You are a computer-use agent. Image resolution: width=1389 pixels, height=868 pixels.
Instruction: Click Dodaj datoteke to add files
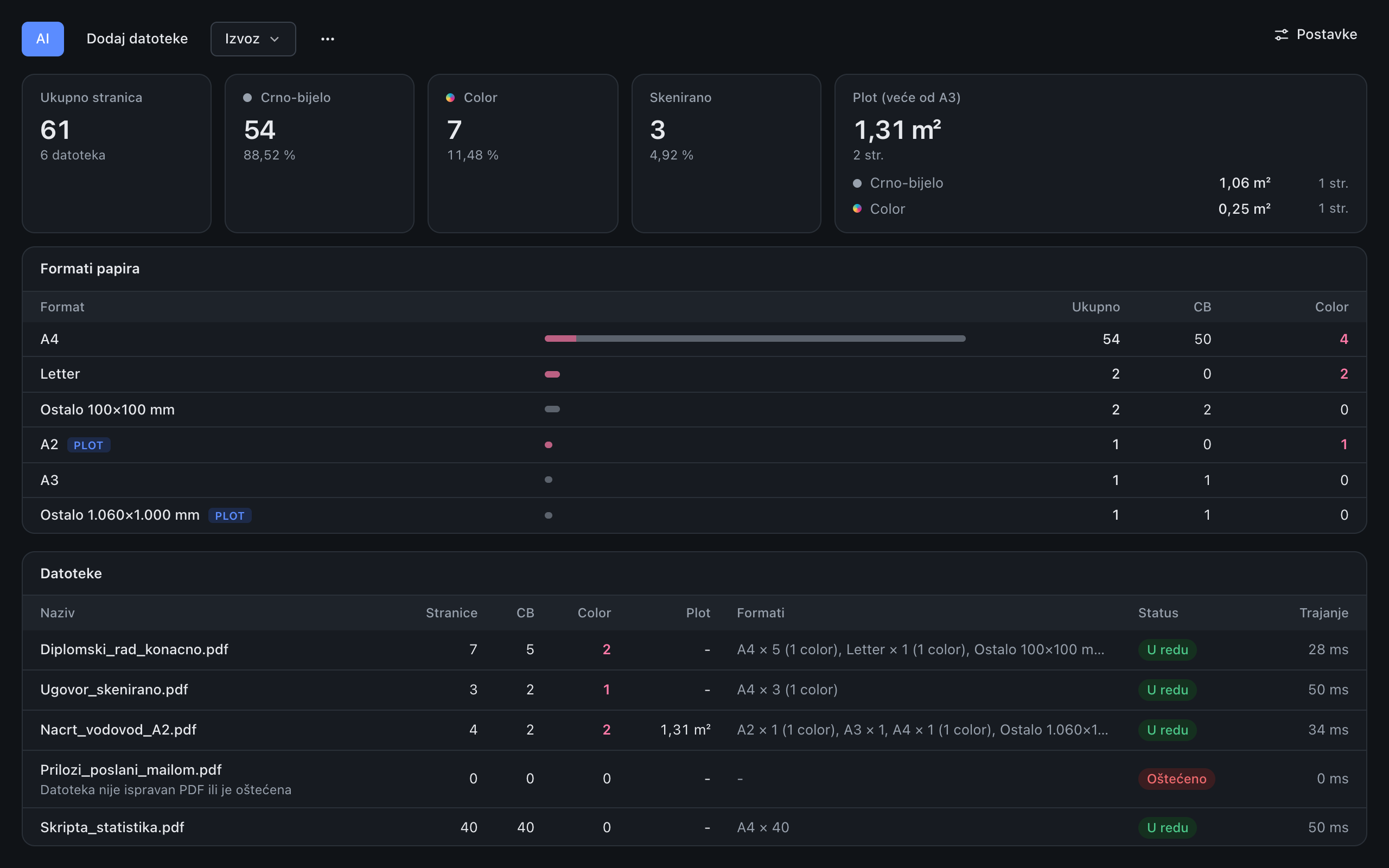[x=137, y=39]
